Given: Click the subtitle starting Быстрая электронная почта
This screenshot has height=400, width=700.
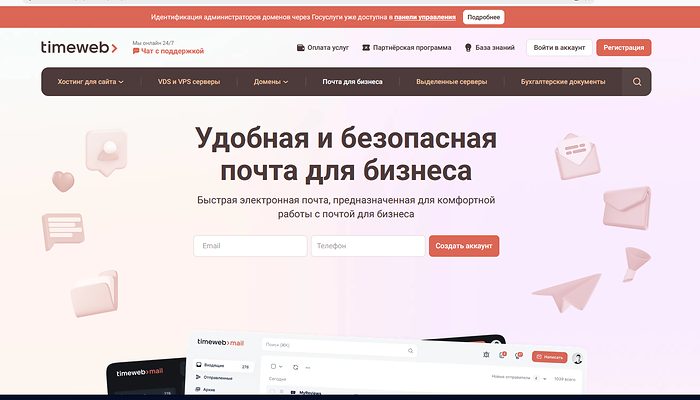Looking at the screenshot, I should click(x=346, y=207).
